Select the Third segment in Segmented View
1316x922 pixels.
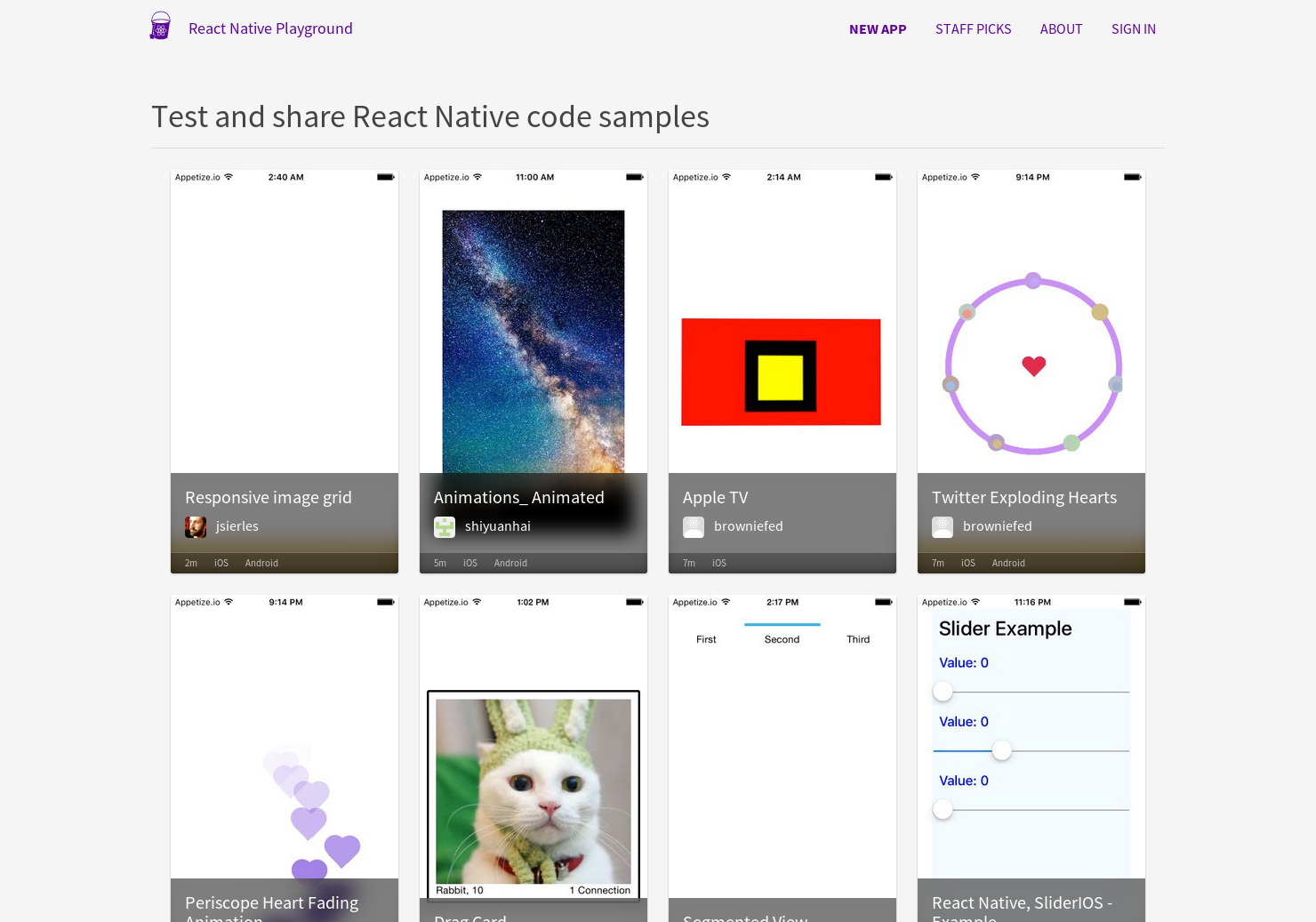tap(857, 638)
